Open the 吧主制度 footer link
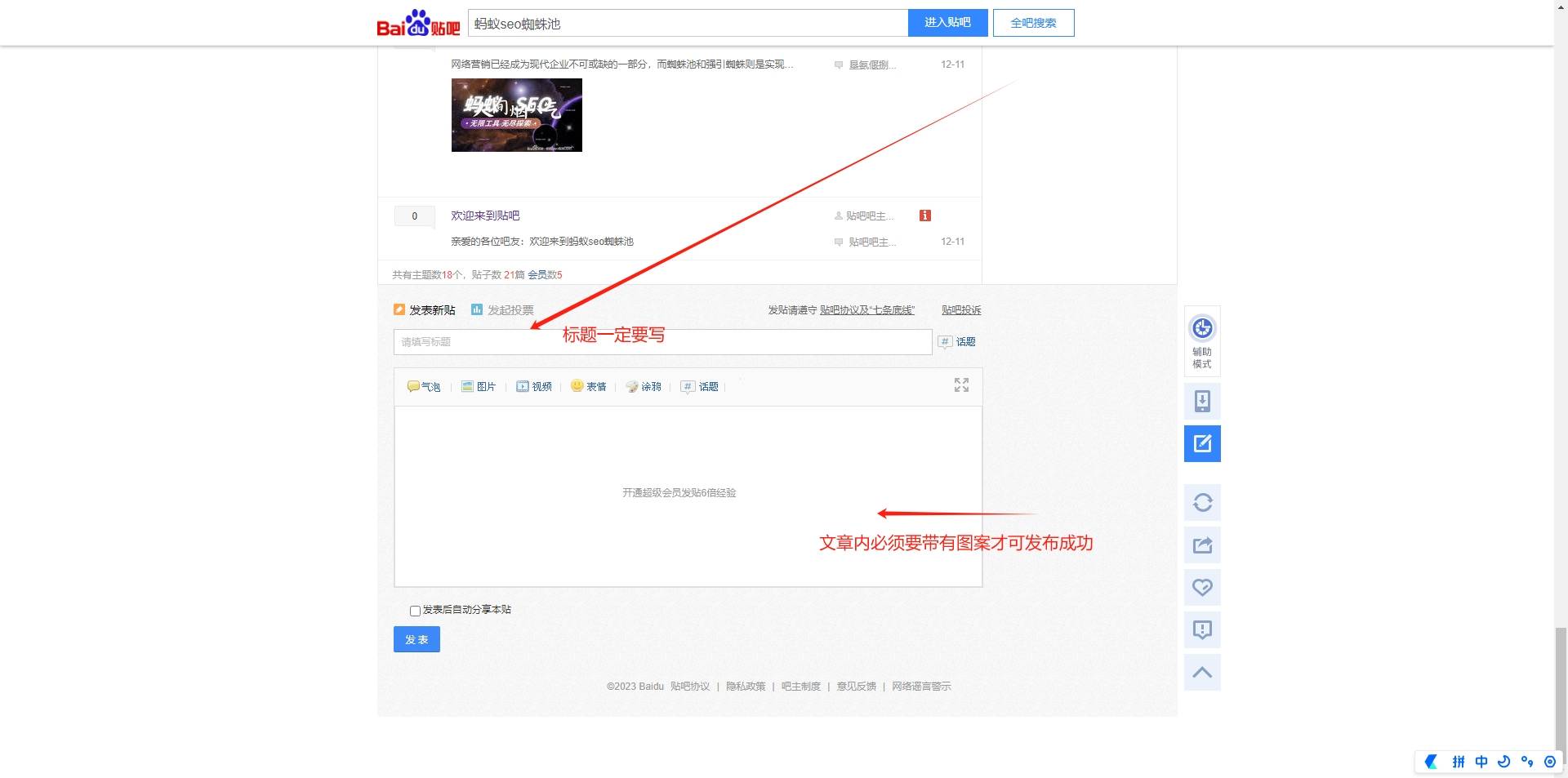This screenshot has height=778, width=1568. click(x=801, y=687)
